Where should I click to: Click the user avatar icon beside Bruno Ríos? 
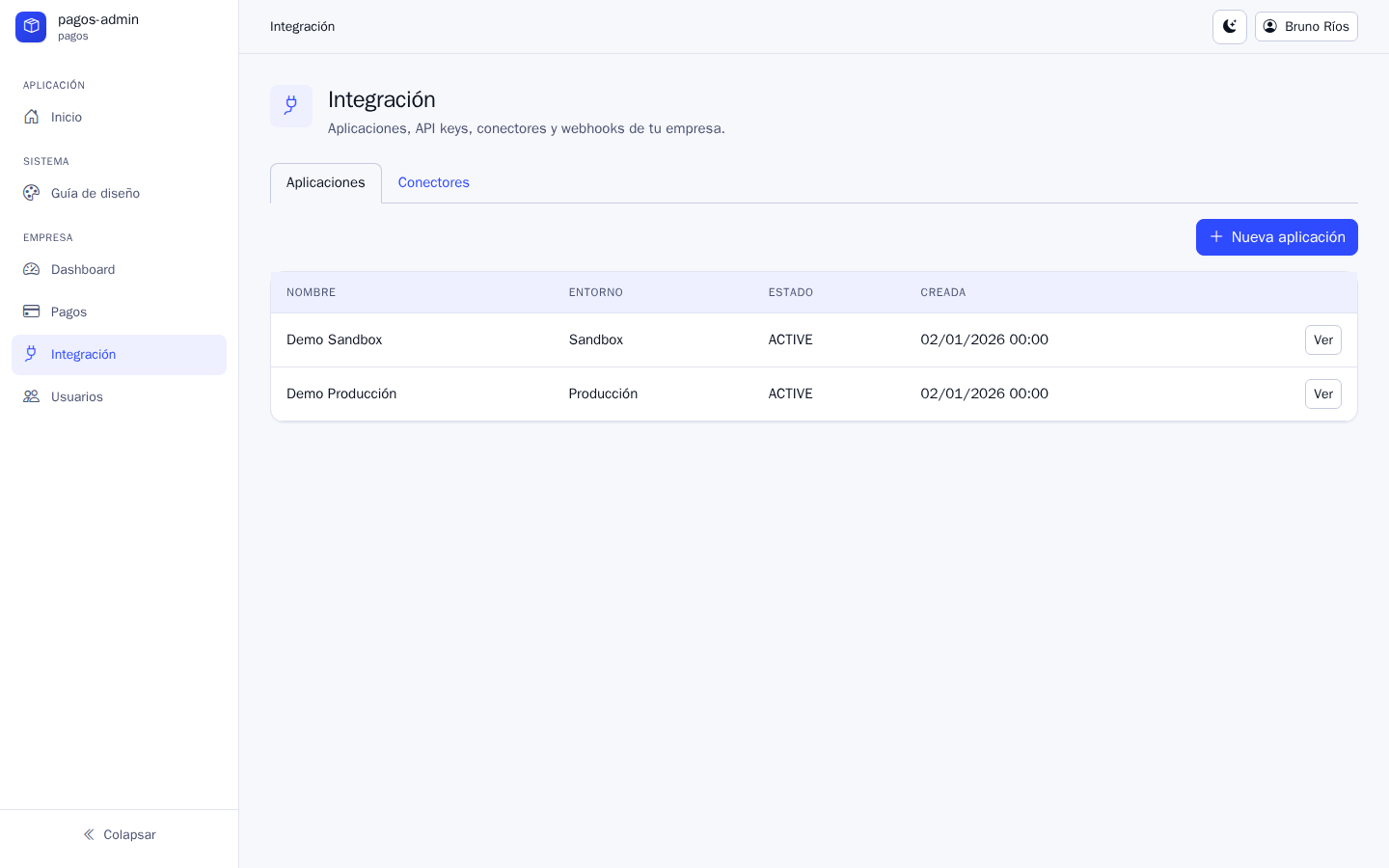1270,26
